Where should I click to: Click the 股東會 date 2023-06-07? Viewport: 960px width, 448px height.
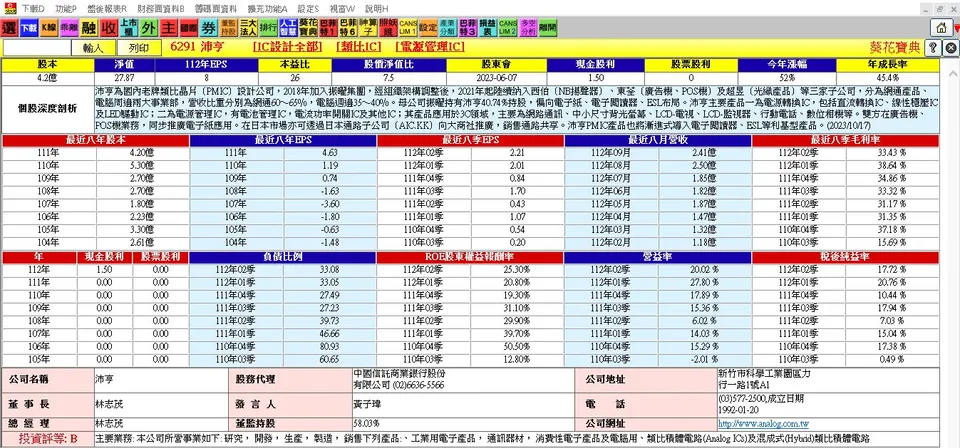(x=497, y=78)
